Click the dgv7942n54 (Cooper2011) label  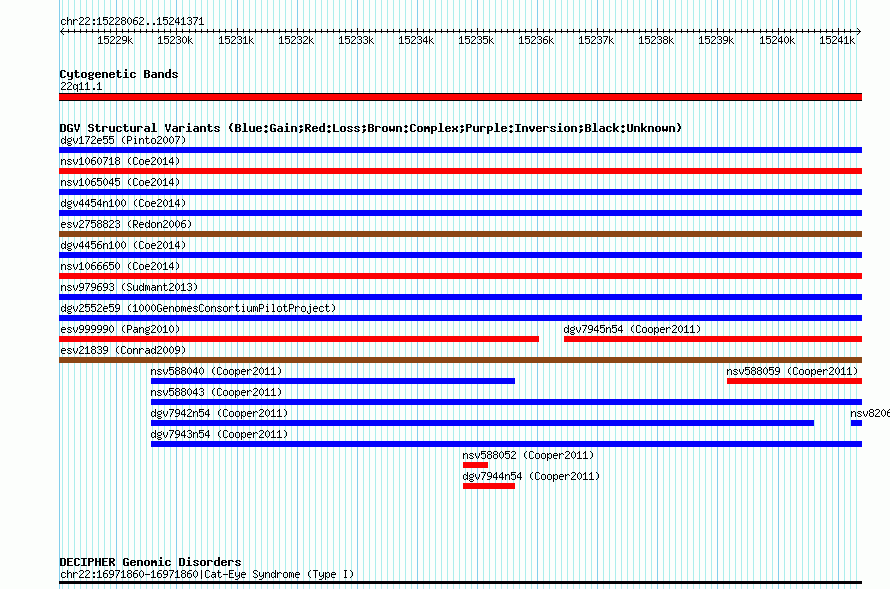(x=219, y=414)
